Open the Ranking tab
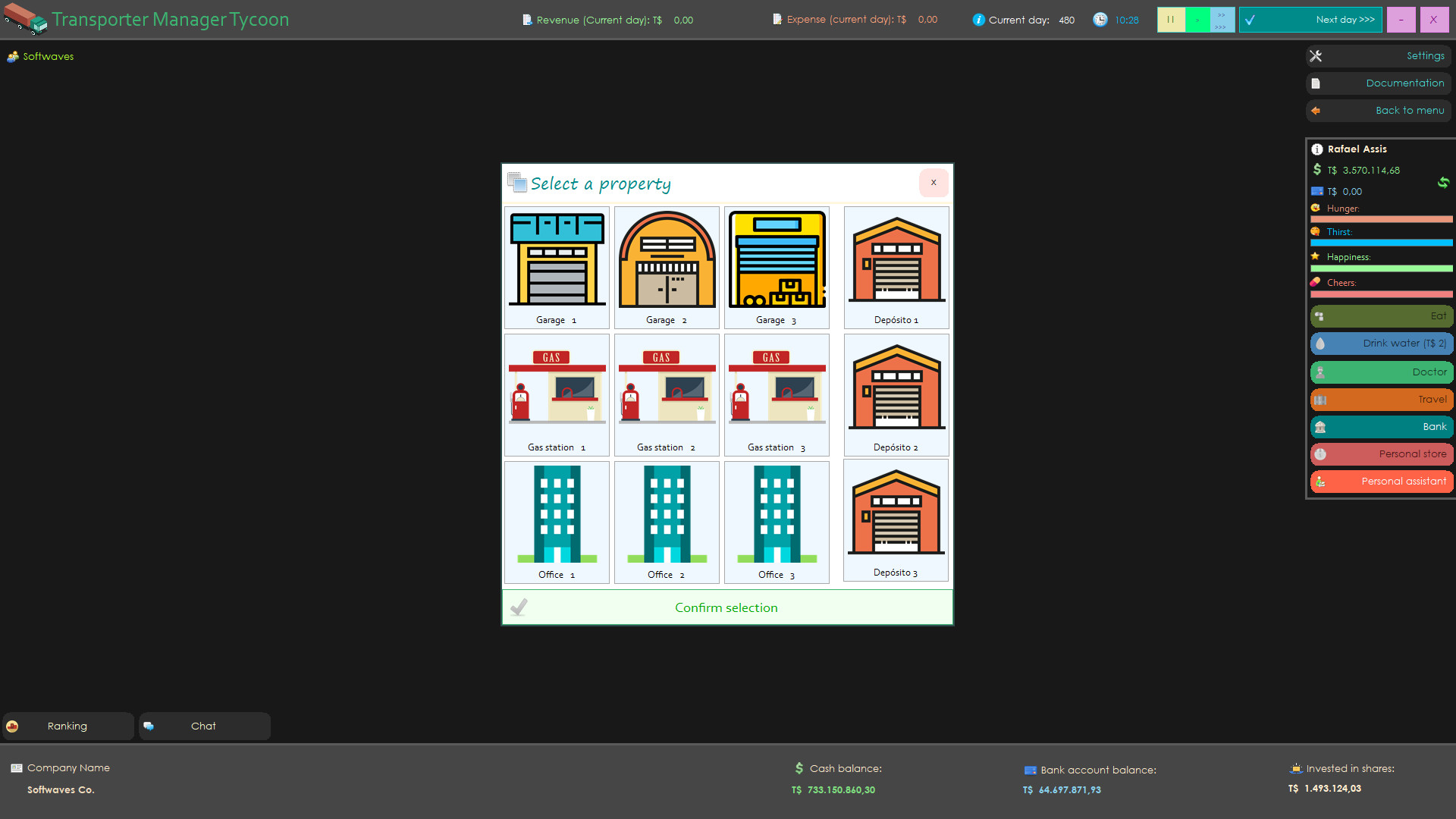The width and height of the screenshot is (1456, 819). [67, 726]
